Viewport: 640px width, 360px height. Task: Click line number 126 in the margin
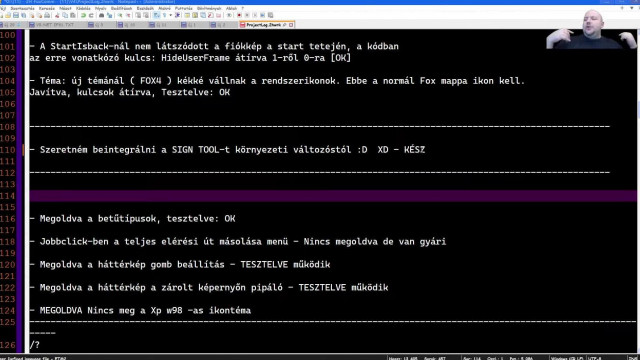click(8, 345)
